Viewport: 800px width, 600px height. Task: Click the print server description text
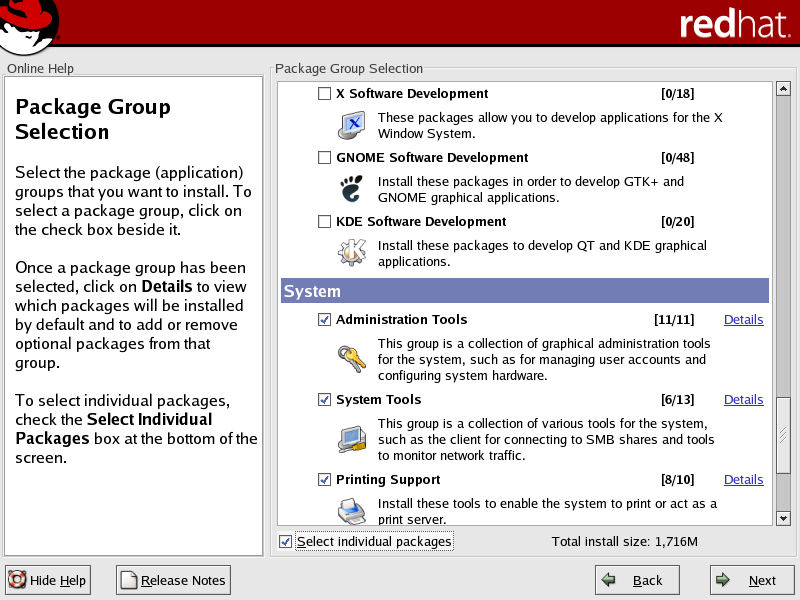[547, 511]
